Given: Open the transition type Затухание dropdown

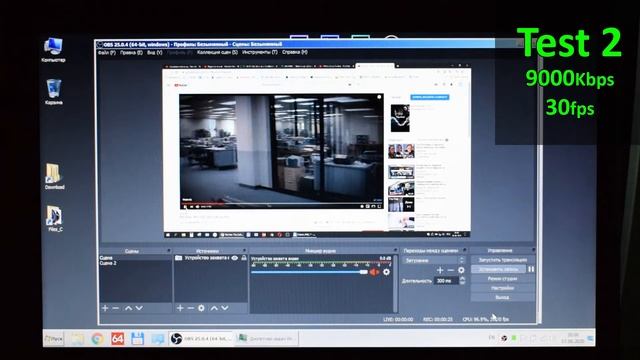Looking at the screenshot, I should (x=433, y=260).
